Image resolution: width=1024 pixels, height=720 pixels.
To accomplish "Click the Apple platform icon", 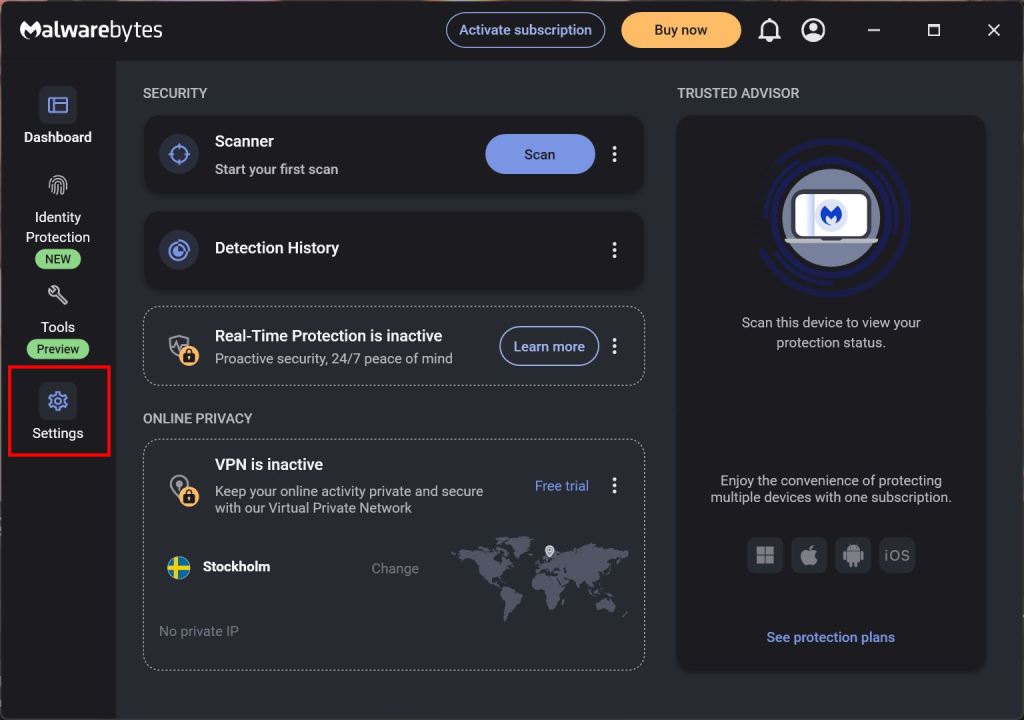I will pyautogui.click(x=808, y=555).
